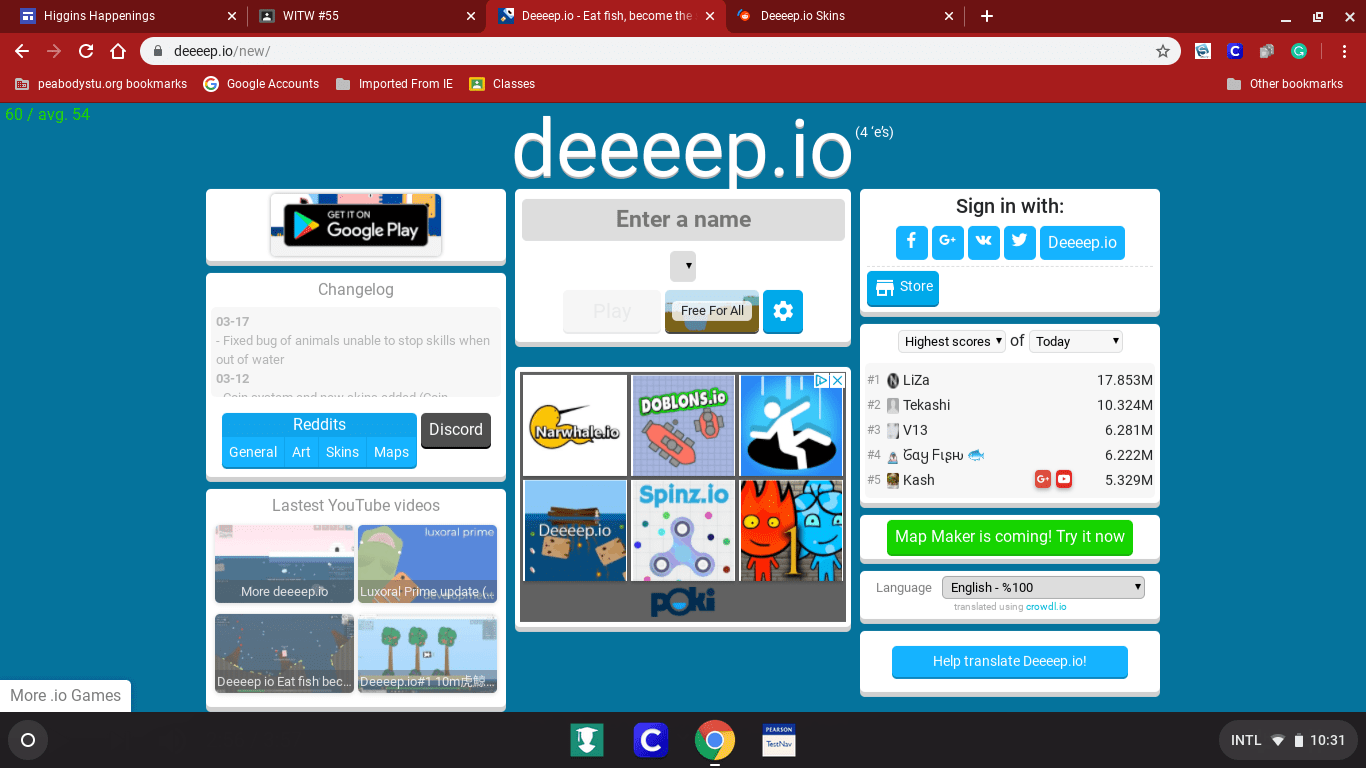Screen dimensions: 1366x768
Task: Open the Store button
Action: coord(903,288)
